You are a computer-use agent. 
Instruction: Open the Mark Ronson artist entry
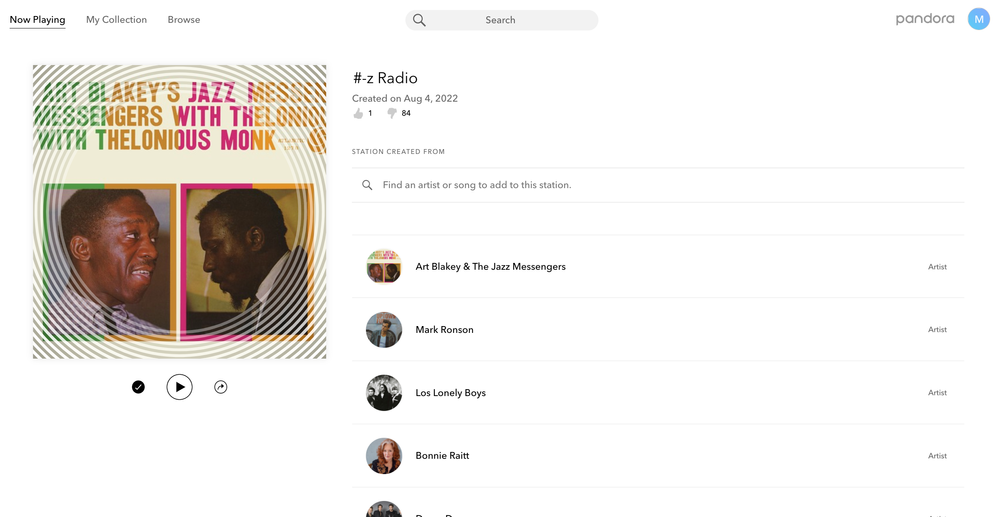444,330
